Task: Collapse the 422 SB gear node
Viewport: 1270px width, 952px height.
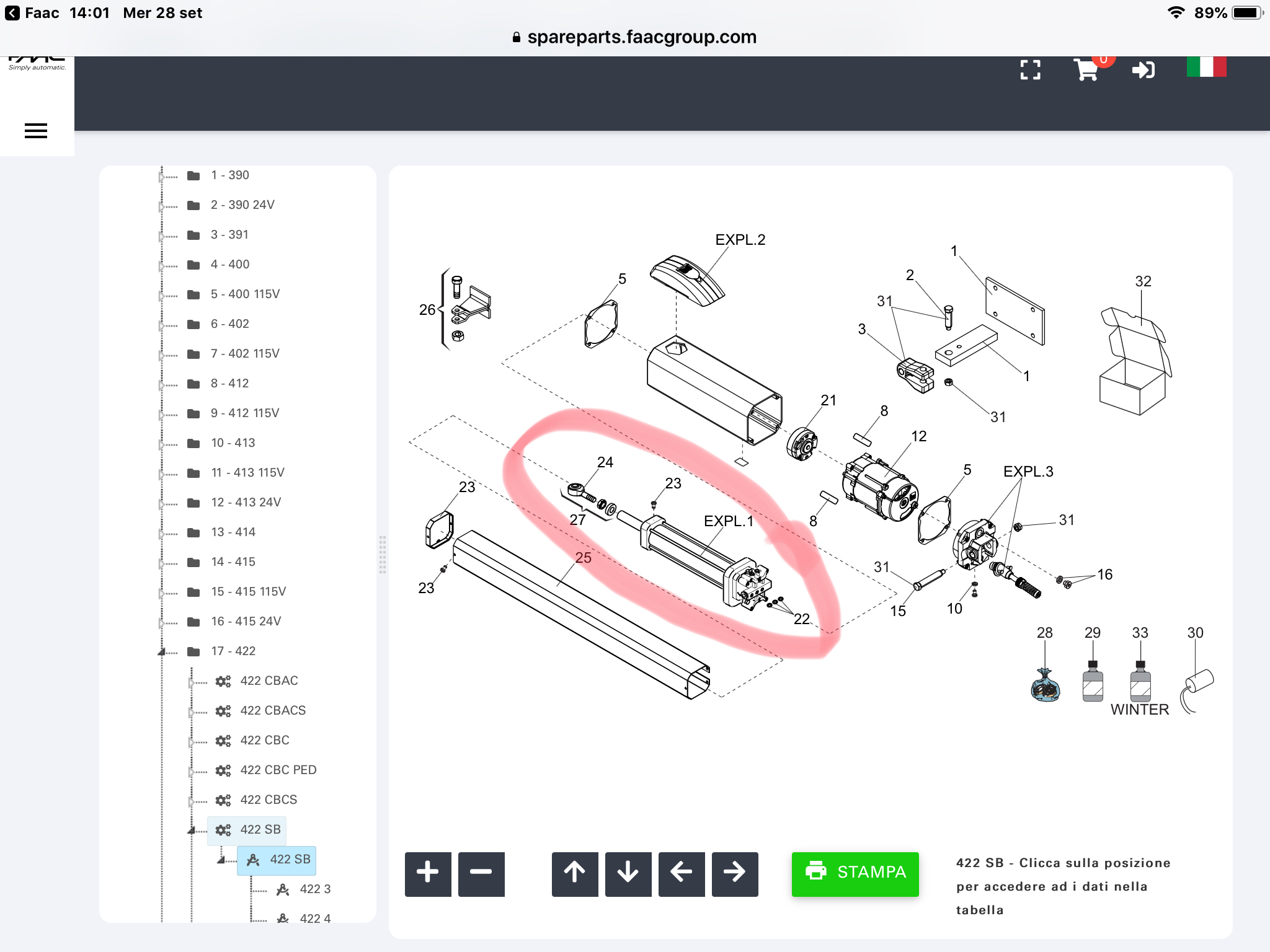Action: pyautogui.click(x=192, y=830)
